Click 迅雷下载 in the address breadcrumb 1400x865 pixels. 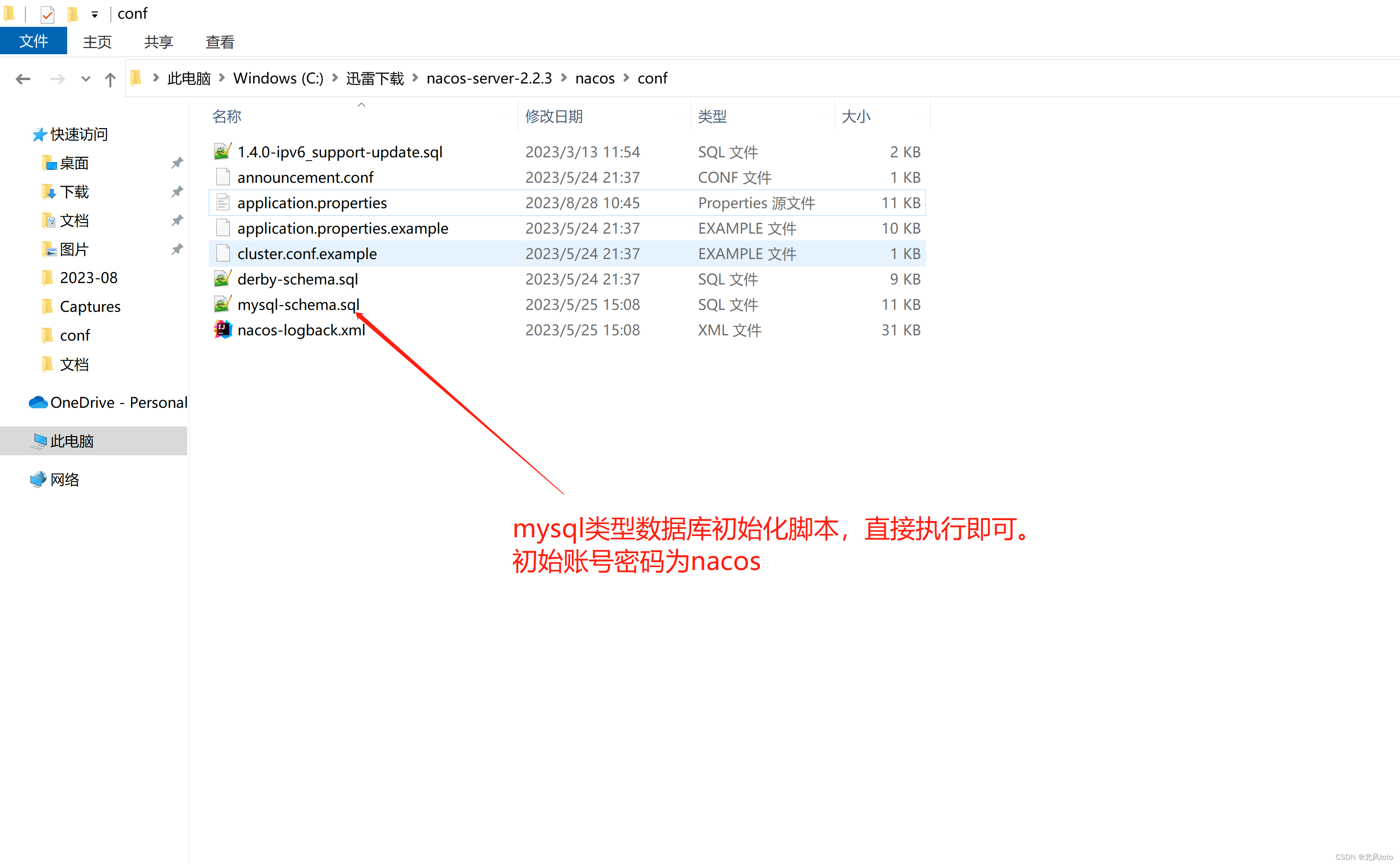[375, 78]
